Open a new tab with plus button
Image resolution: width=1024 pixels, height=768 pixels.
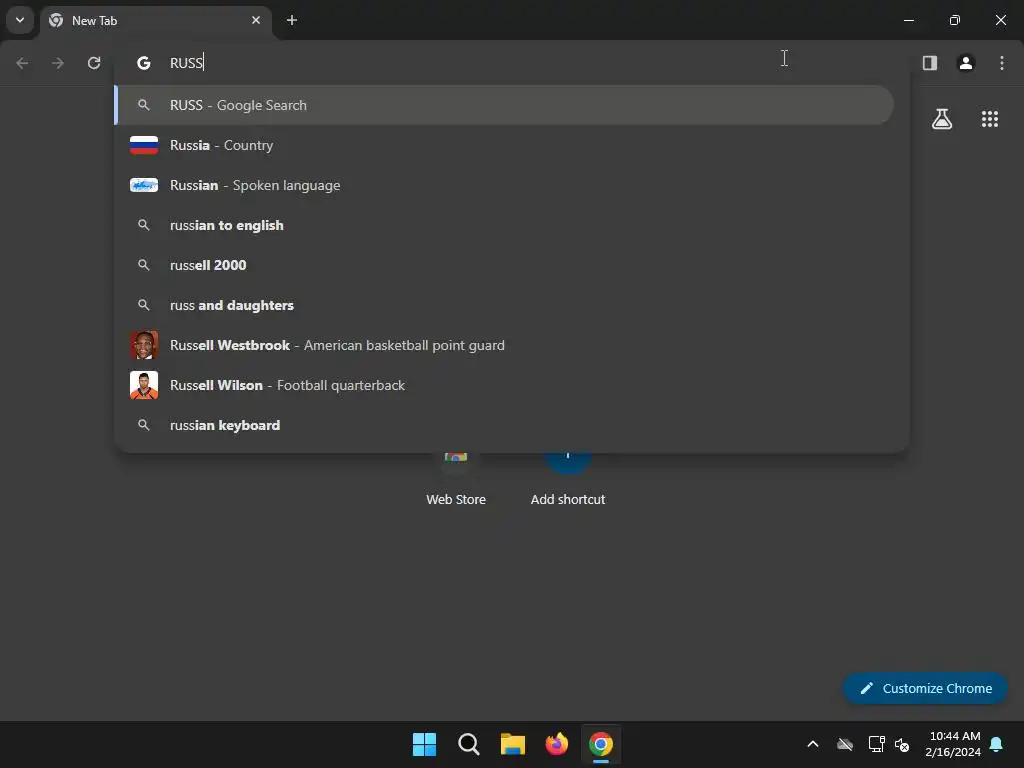click(x=292, y=20)
